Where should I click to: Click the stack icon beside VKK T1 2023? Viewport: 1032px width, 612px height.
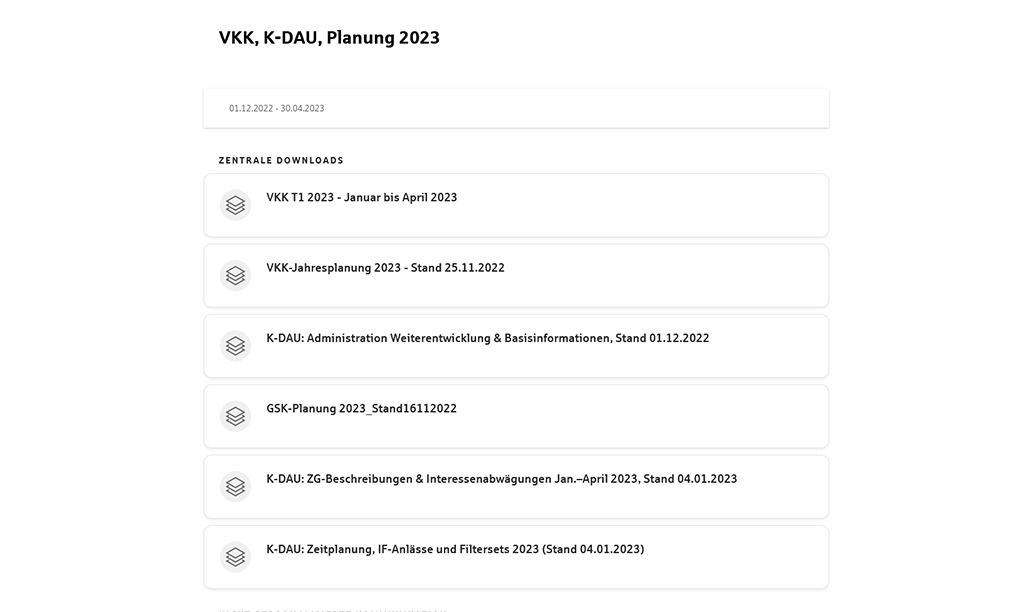pos(235,205)
